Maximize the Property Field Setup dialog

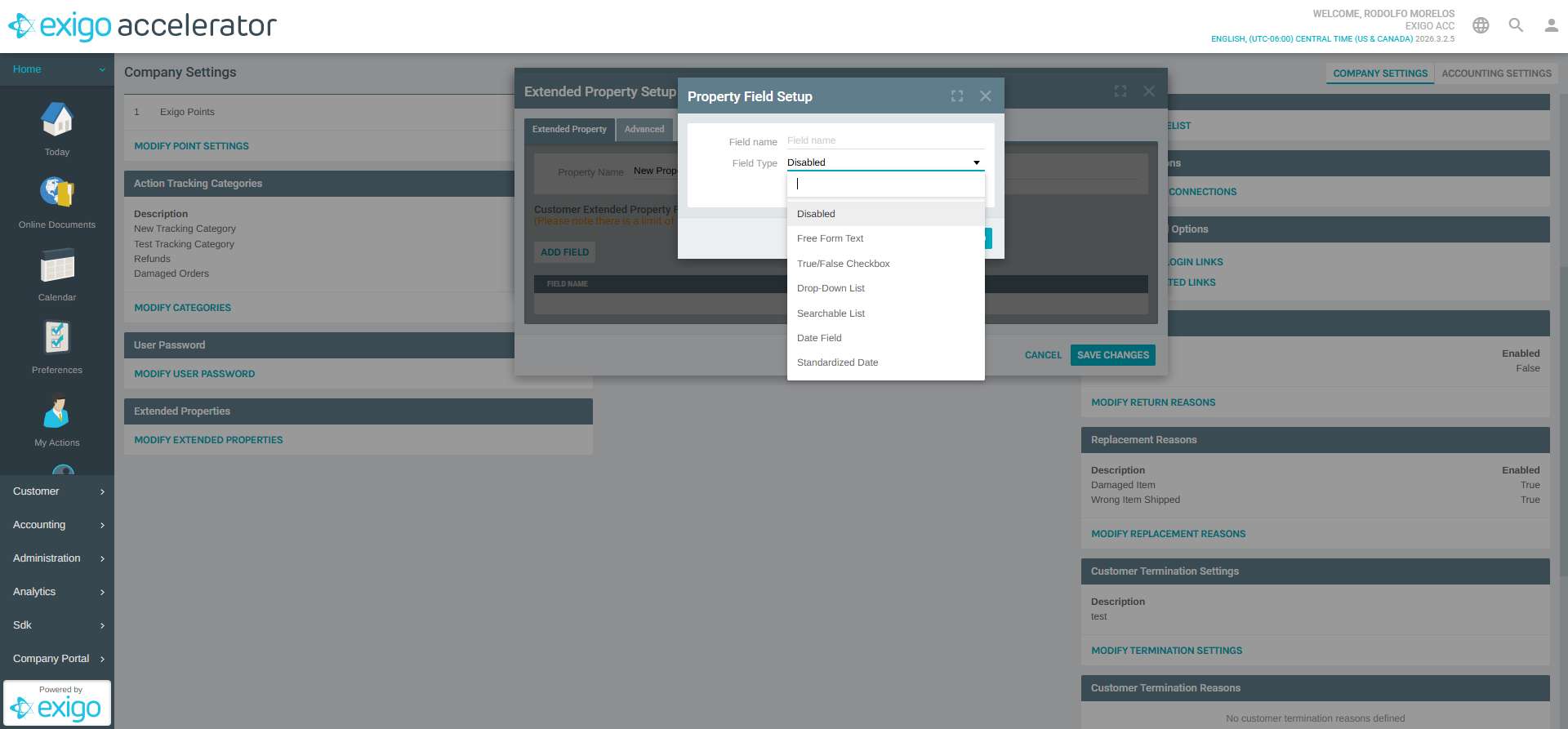pyautogui.click(x=957, y=96)
